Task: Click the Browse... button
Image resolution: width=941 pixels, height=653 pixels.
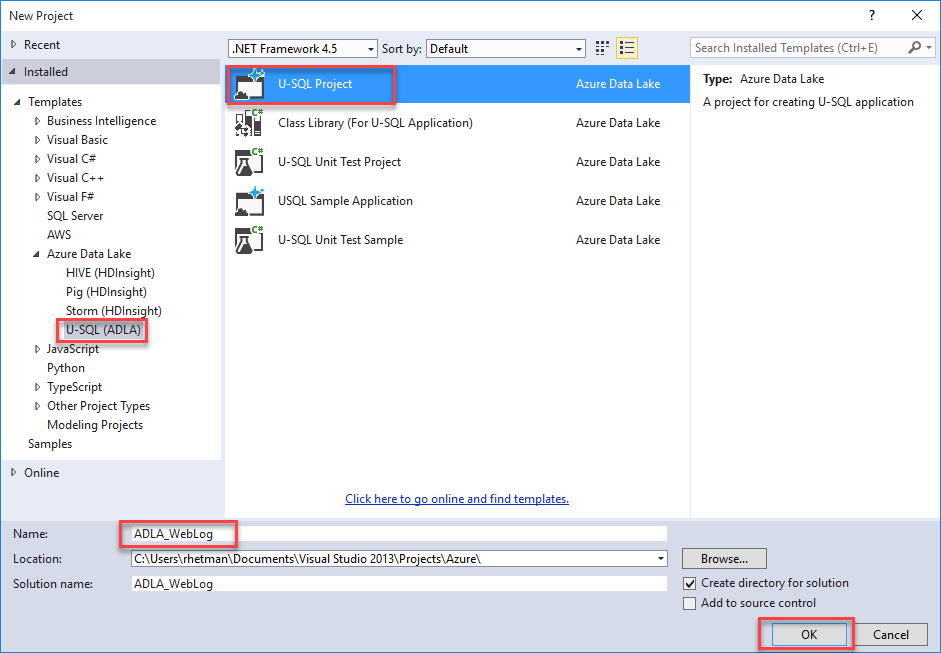Action: coord(724,559)
